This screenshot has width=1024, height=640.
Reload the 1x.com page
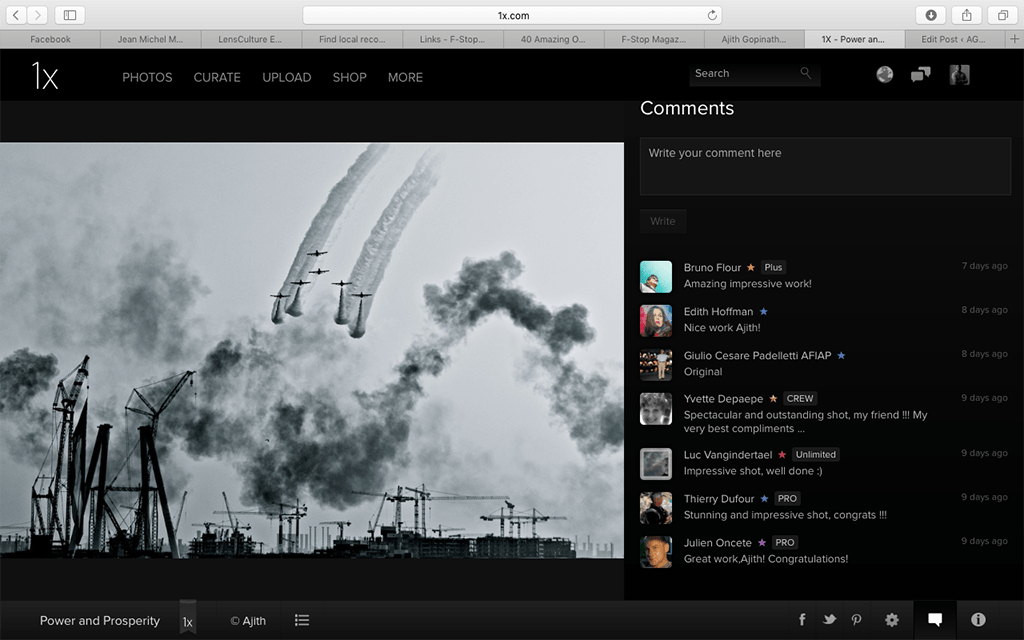point(710,14)
